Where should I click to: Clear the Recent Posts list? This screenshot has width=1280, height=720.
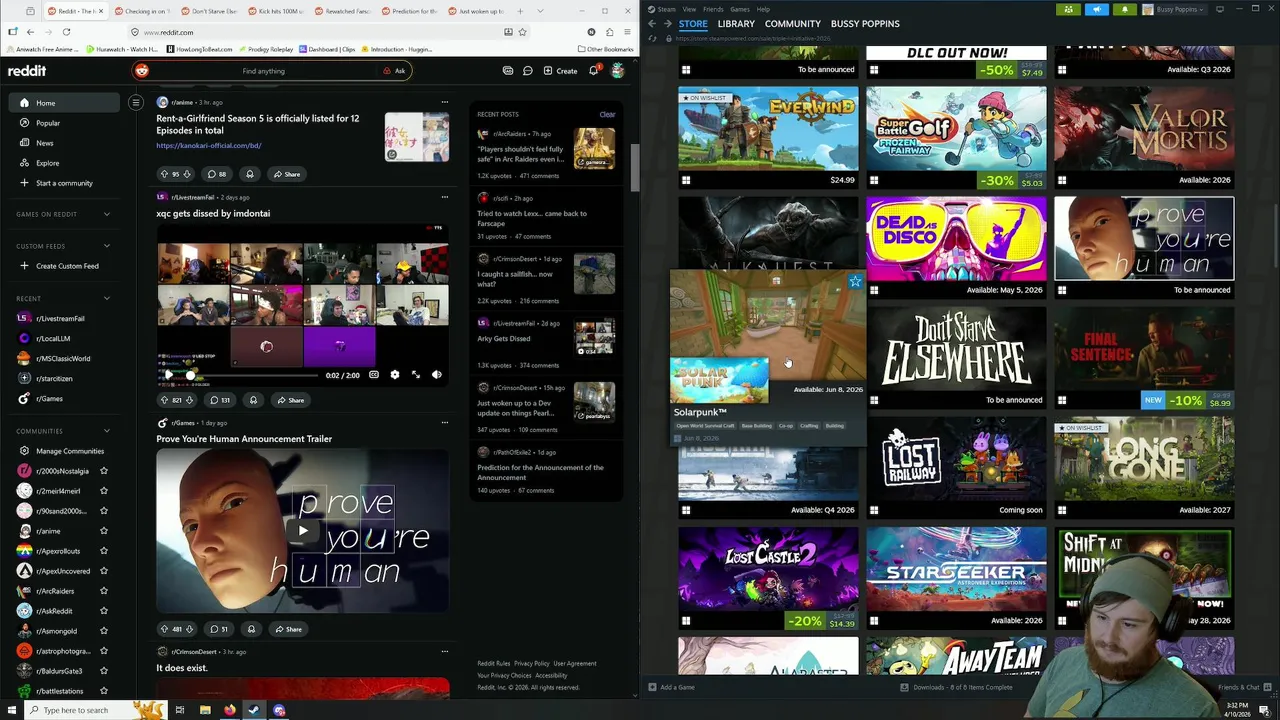pos(607,114)
